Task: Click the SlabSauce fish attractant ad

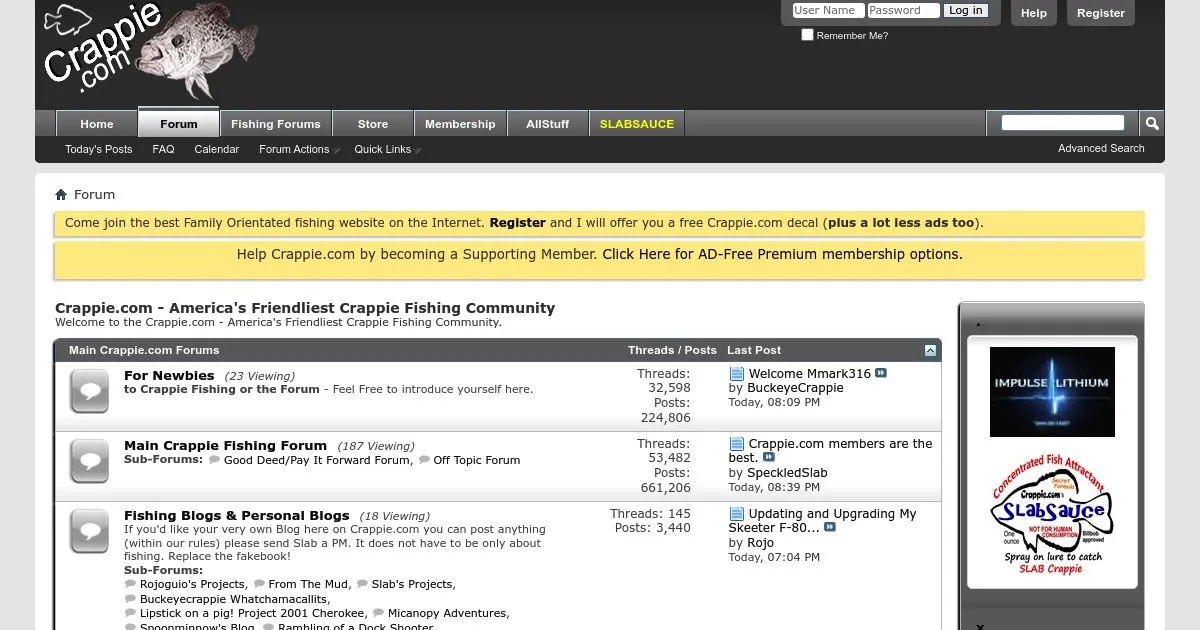Action: pos(1052,515)
